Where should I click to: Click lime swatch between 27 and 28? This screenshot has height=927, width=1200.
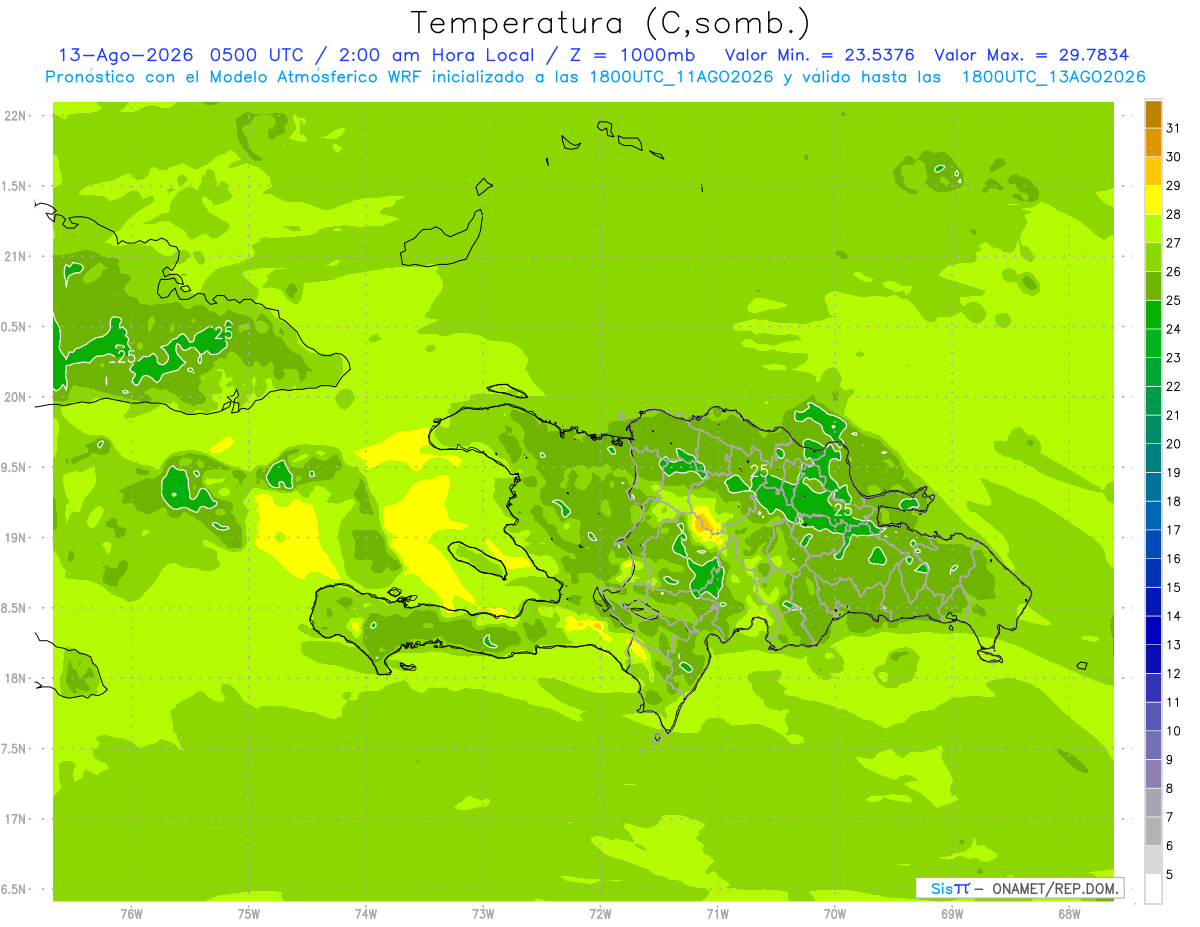(1153, 229)
